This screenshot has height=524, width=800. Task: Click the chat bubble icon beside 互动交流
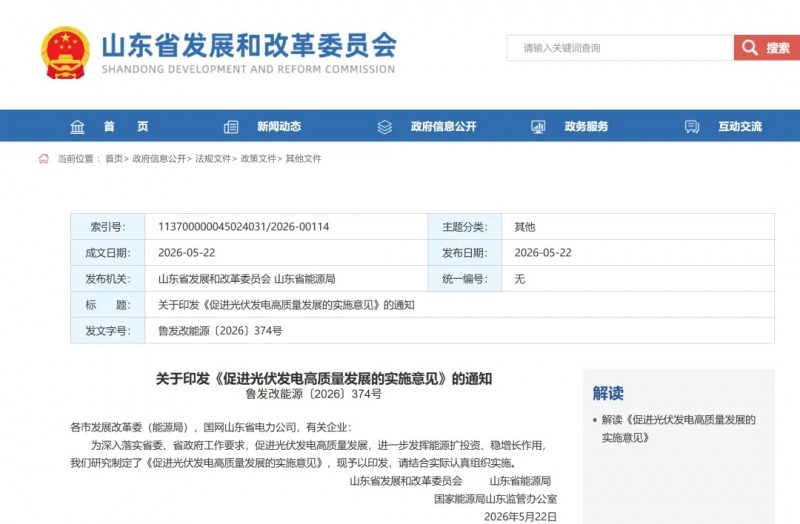(692, 127)
